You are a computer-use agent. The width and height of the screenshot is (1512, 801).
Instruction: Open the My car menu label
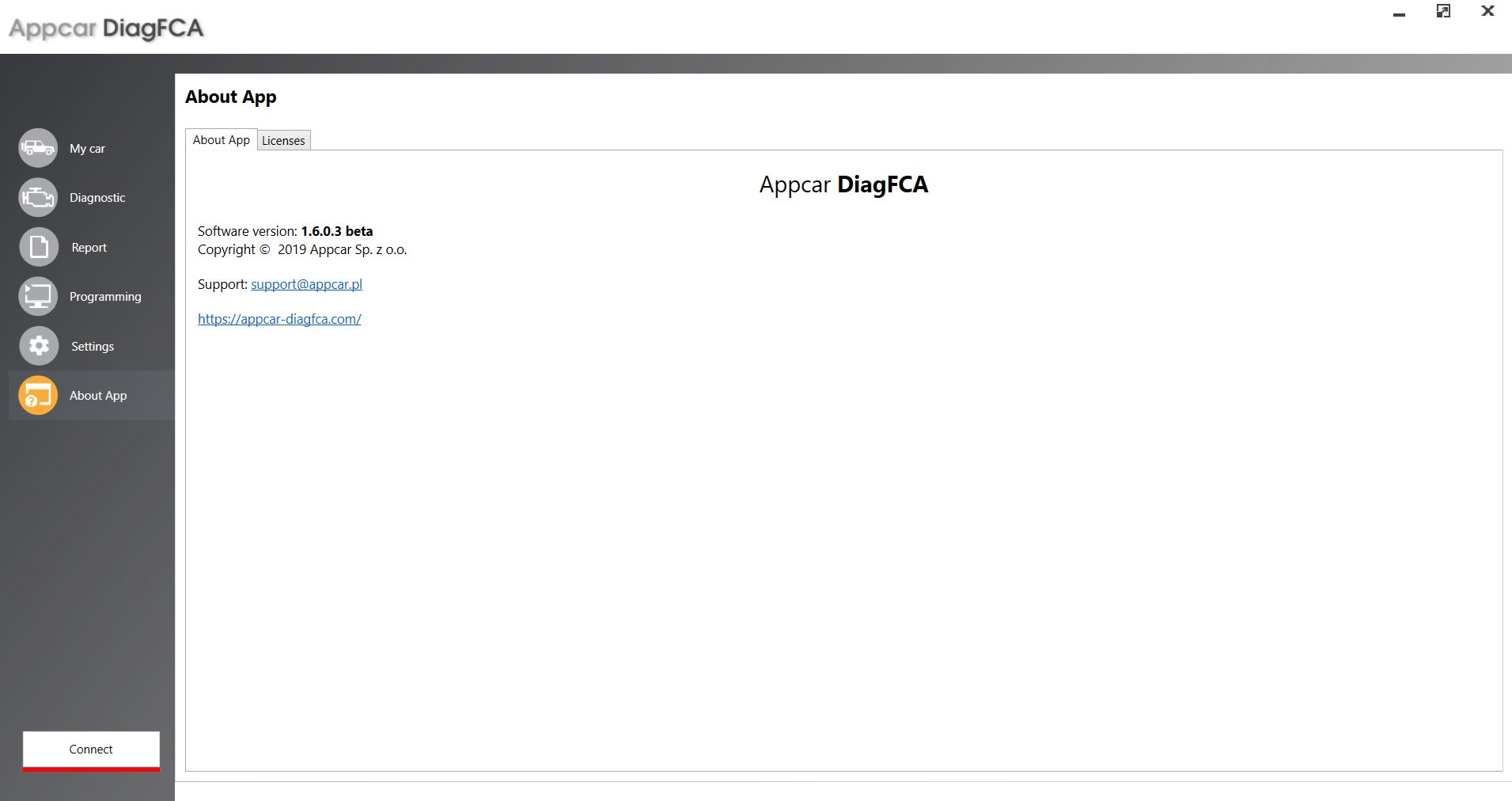87,149
